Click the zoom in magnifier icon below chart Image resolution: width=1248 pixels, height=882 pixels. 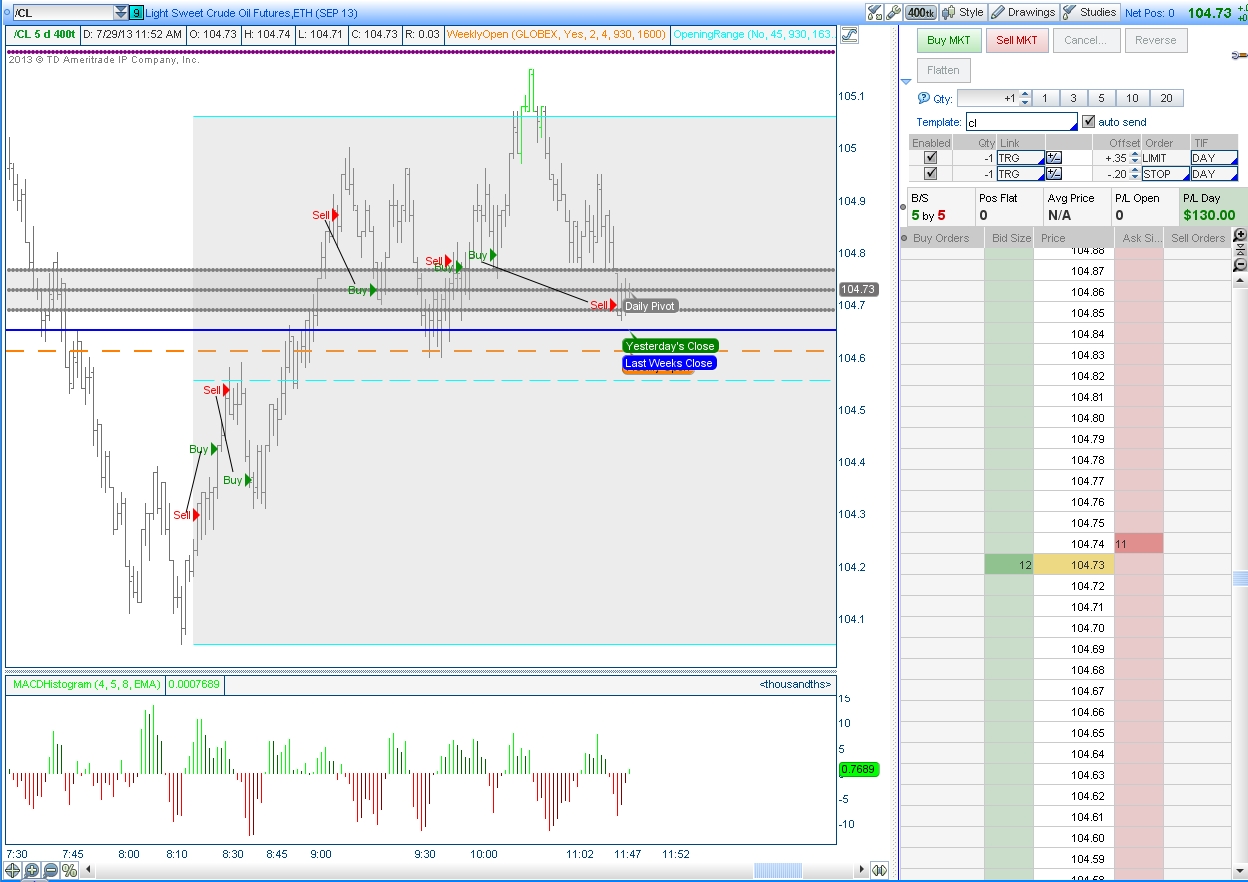(x=32, y=870)
